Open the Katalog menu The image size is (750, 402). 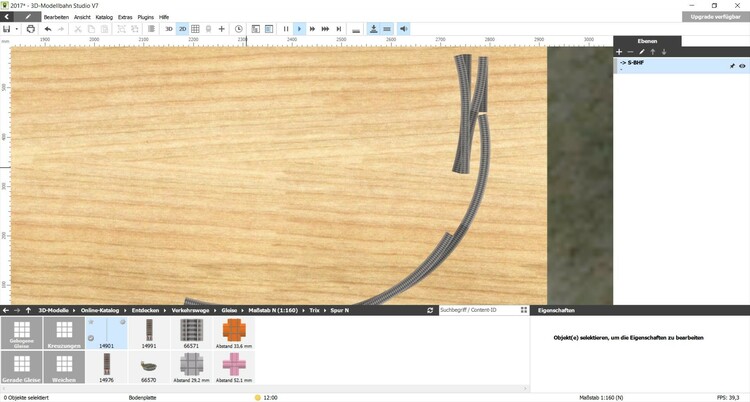[104, 17]
